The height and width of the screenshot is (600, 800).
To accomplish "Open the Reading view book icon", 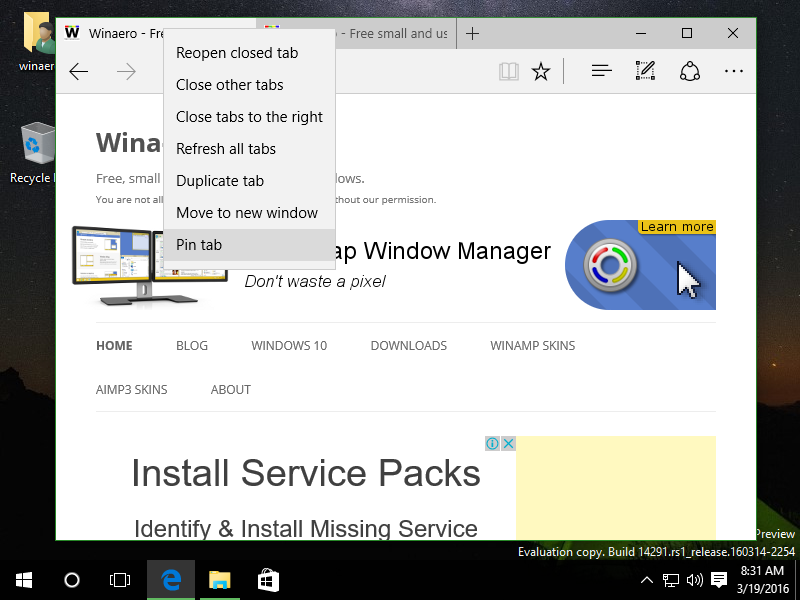I will click(x=510, y=71).
